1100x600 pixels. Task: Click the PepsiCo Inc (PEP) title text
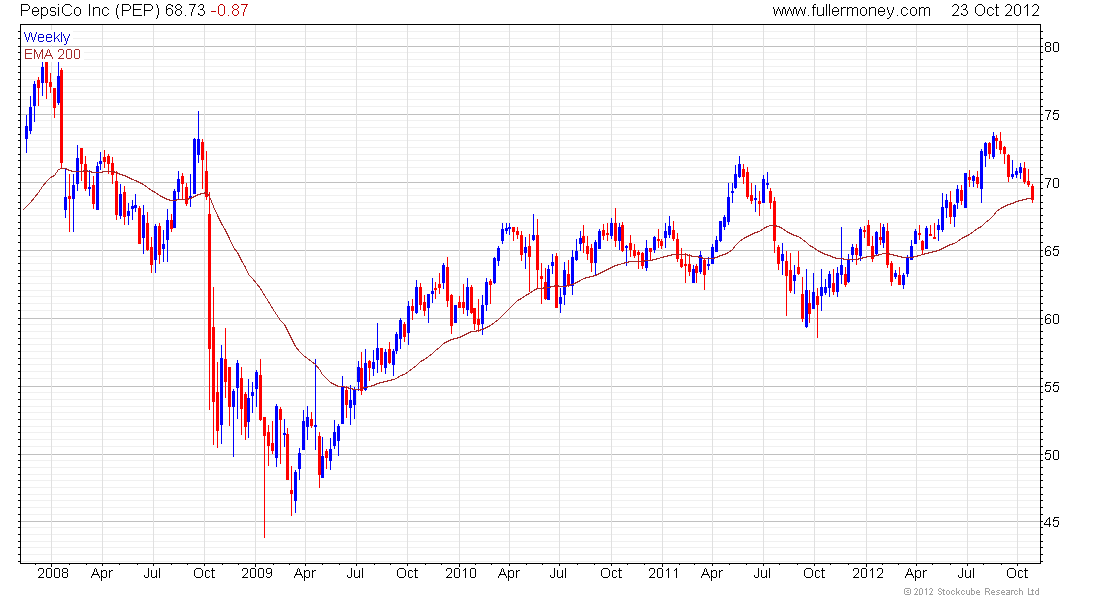click(90, 11)
